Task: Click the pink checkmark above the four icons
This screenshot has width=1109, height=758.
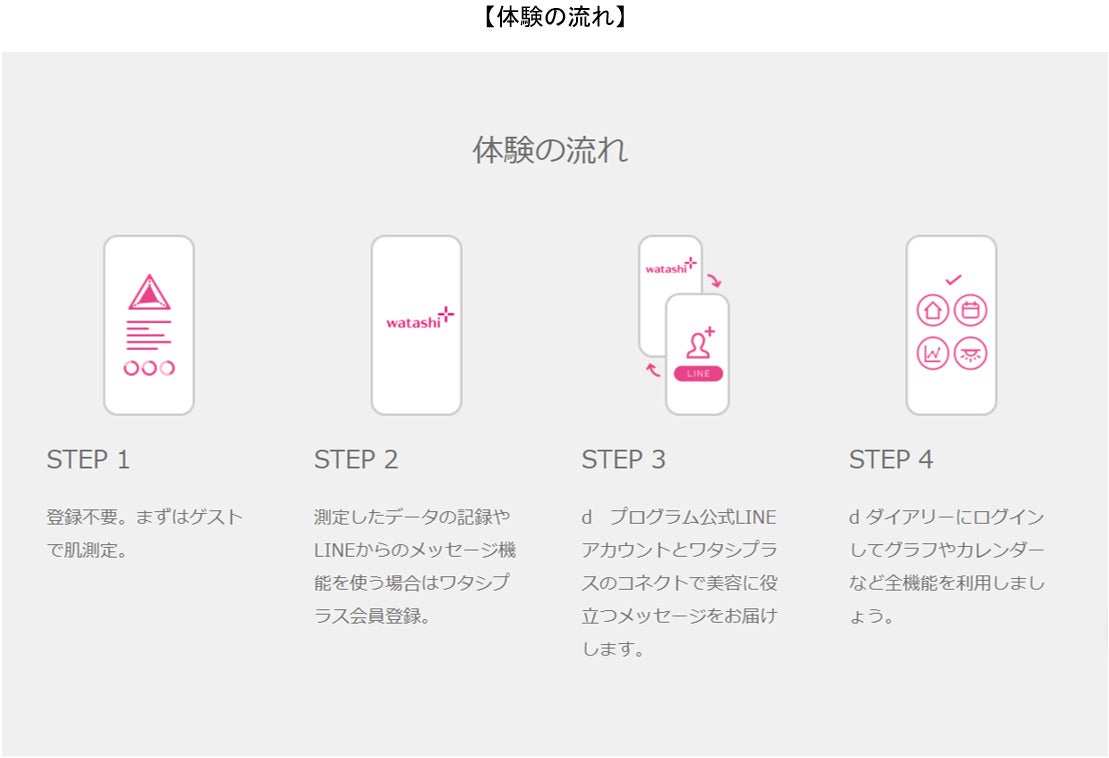Action: pyautogui.click(x=953, y=279)
